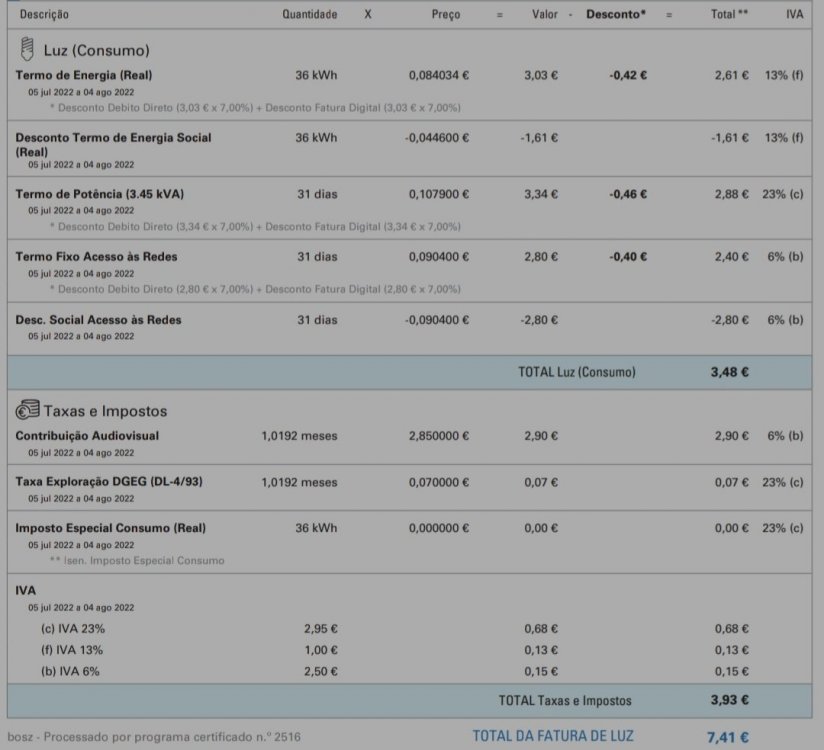This screenshot has width=824, height=750.
Task: Select Imposto Especial Consumo (Real) label
Action: click(x=110, y=528)
